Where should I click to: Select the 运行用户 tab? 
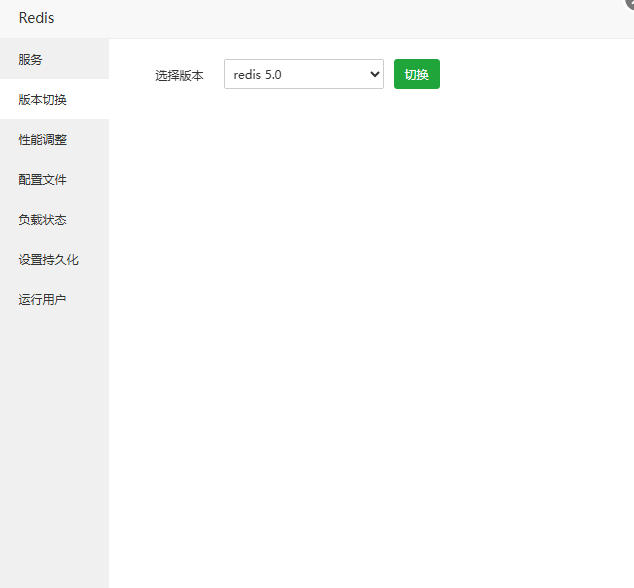[54, 299]
